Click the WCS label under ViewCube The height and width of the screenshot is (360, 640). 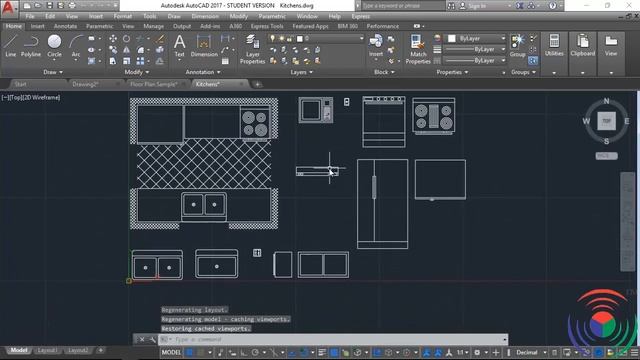pos(606,156)
